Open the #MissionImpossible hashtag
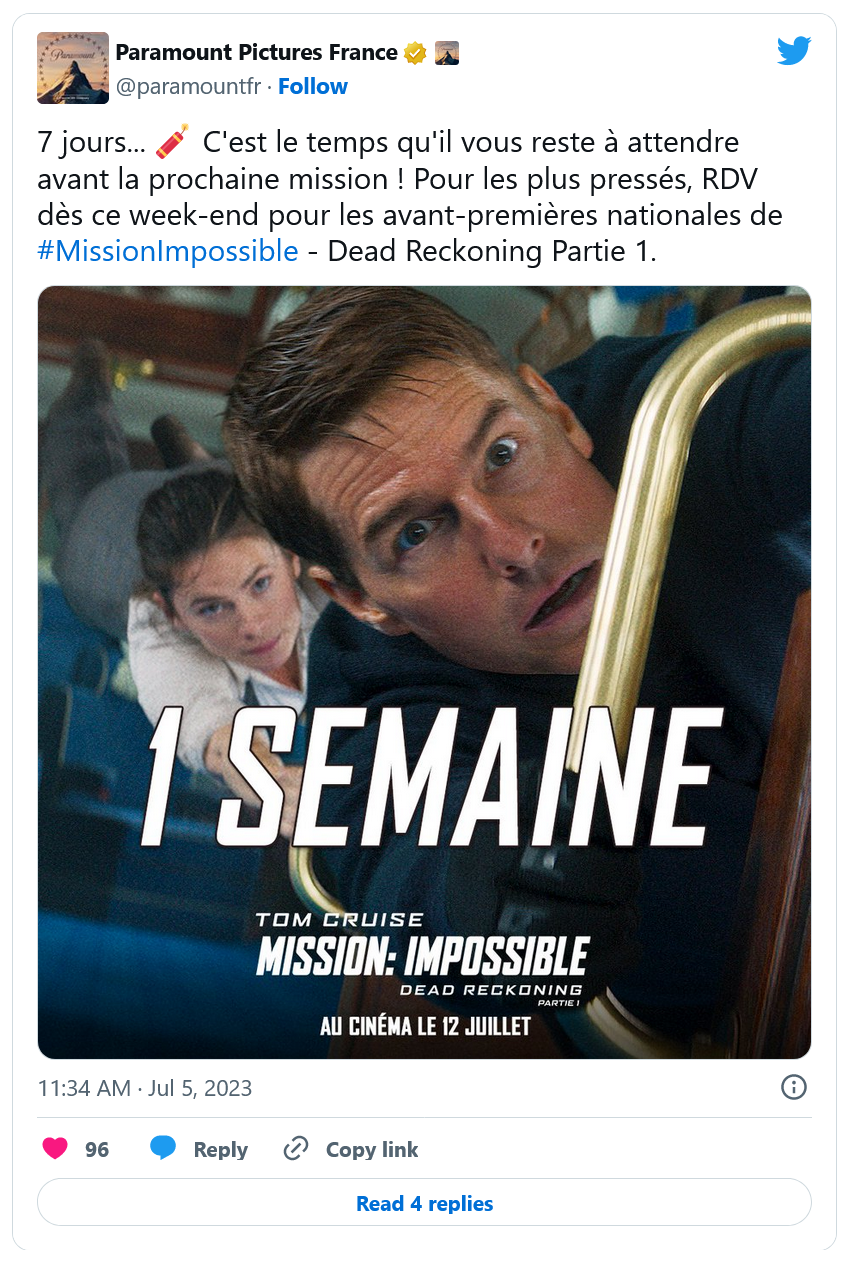Viewport: 849px width, 1264px height. (168, 250)
